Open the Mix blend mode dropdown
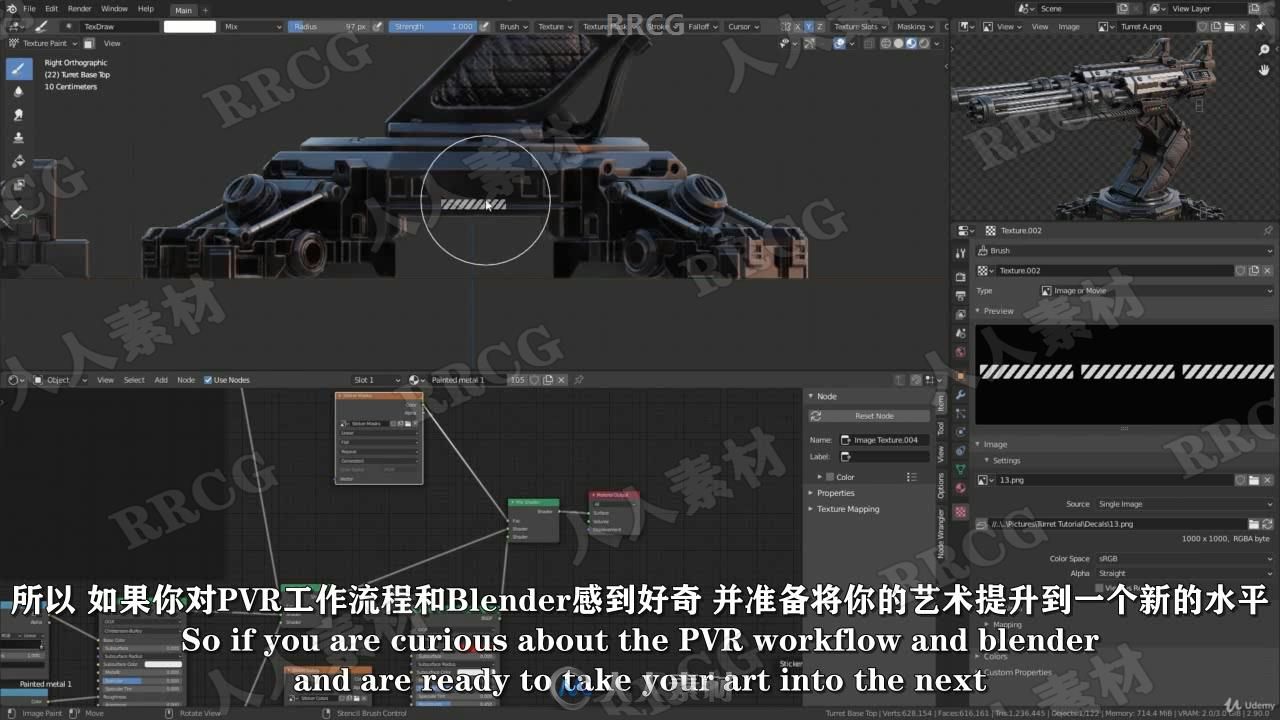Viewport: 1280px width, 720px height. [x=252, y=27]
